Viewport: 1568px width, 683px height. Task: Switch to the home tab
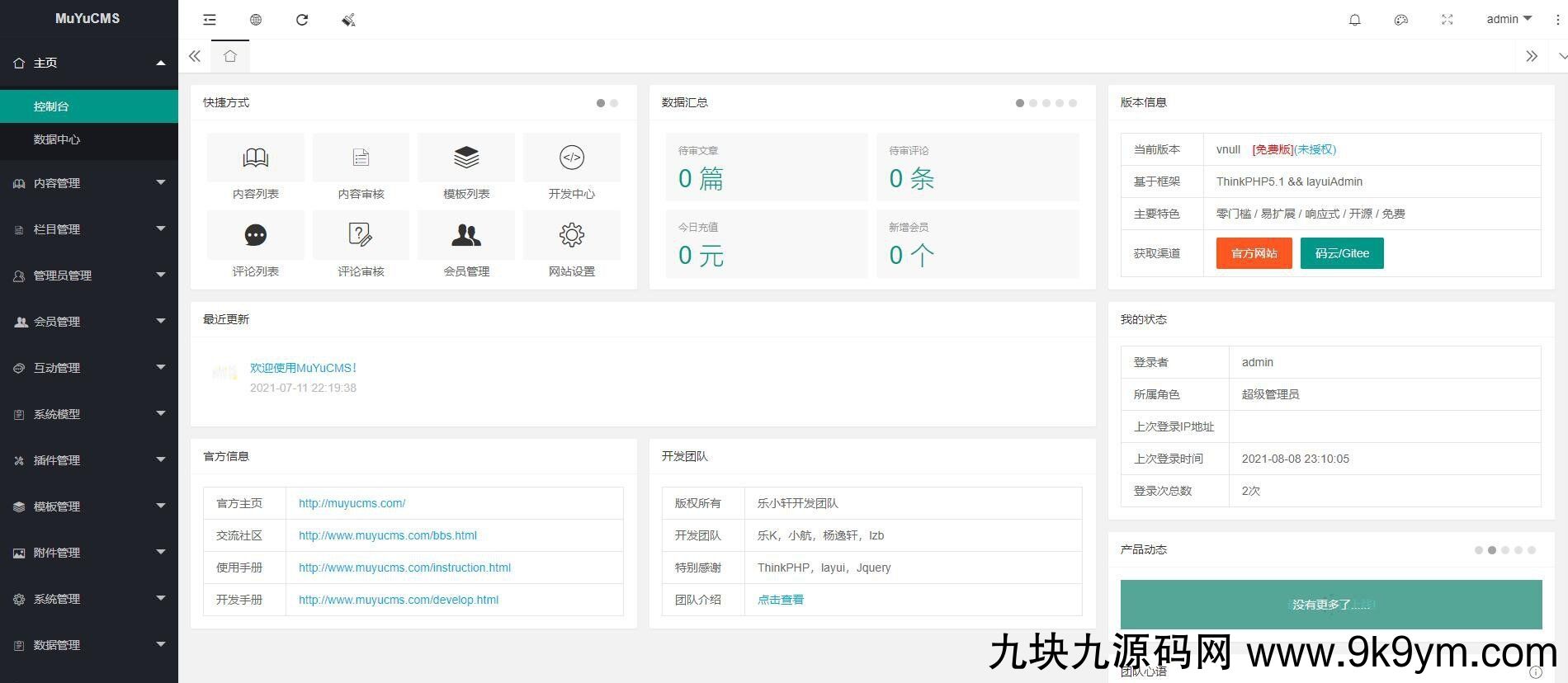click(x=230, y=56)
